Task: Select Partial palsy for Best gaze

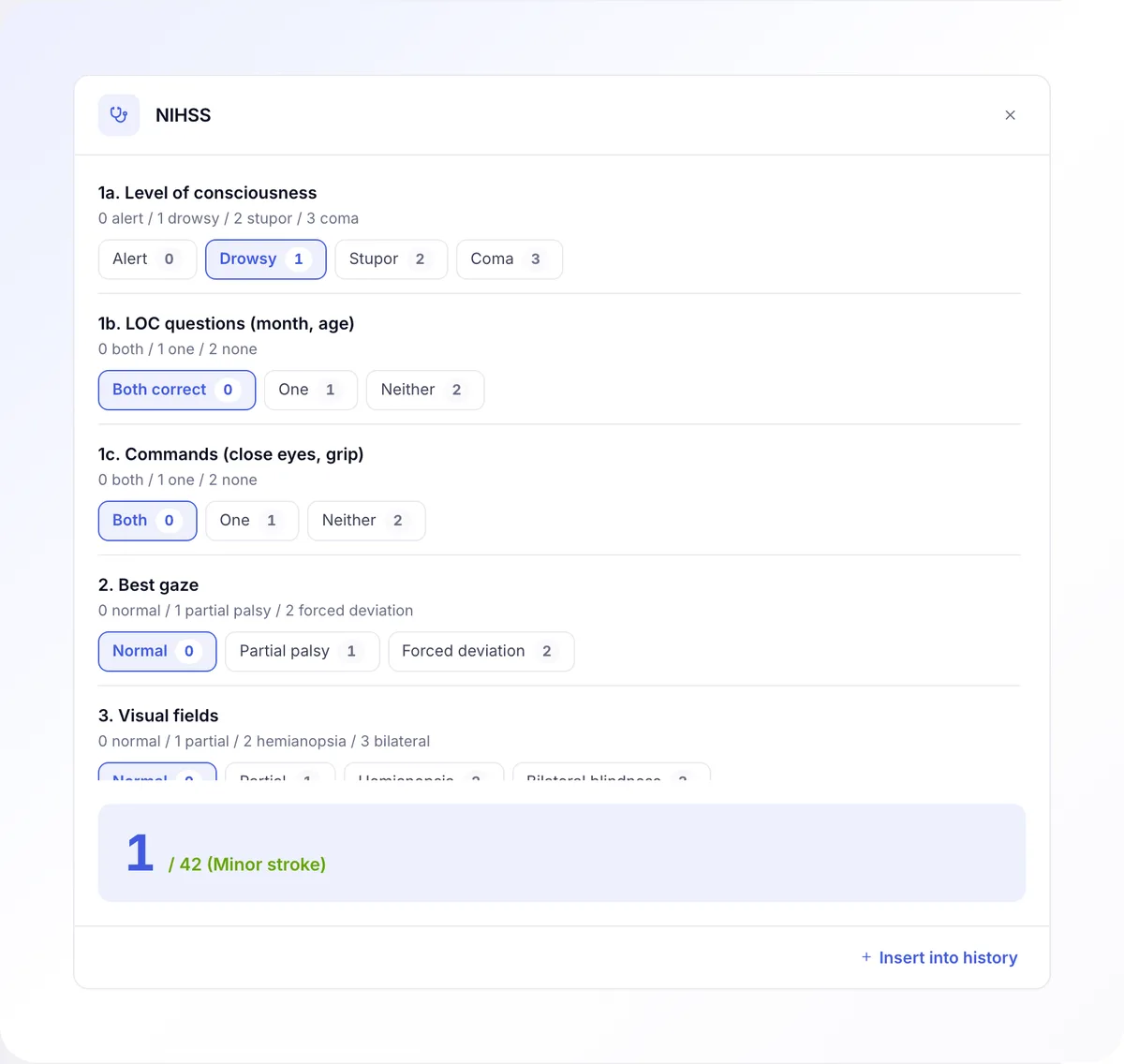Action: [x=303, y=651]
